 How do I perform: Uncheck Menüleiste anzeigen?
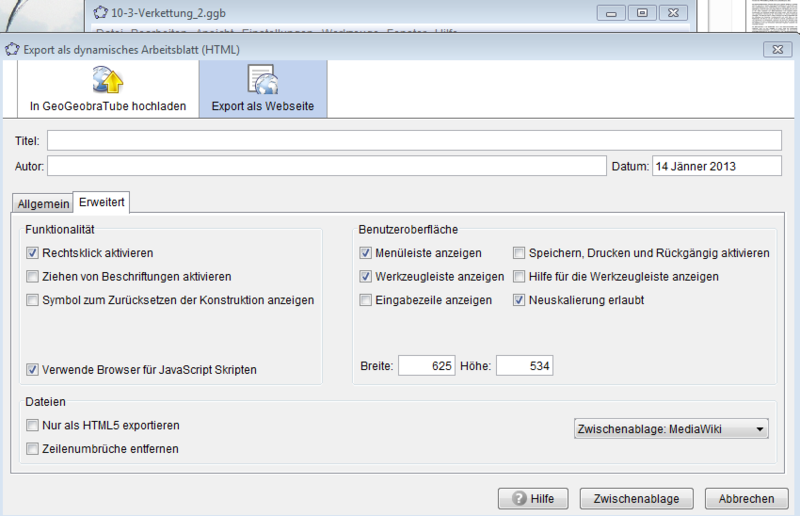click(365, 253)
